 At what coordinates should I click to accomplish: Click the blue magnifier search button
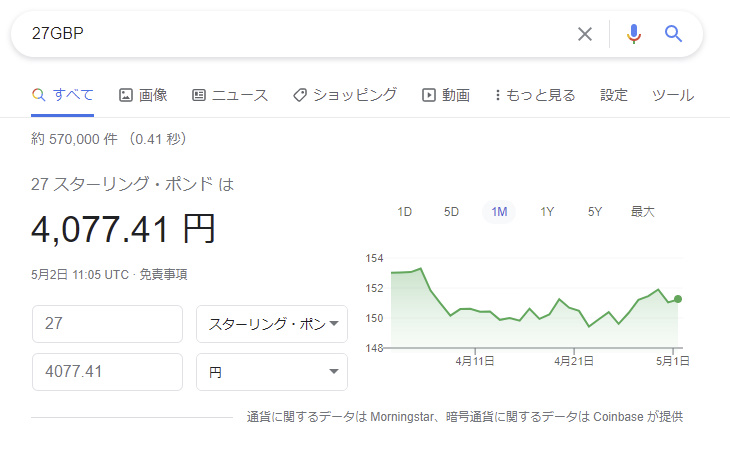673,34
